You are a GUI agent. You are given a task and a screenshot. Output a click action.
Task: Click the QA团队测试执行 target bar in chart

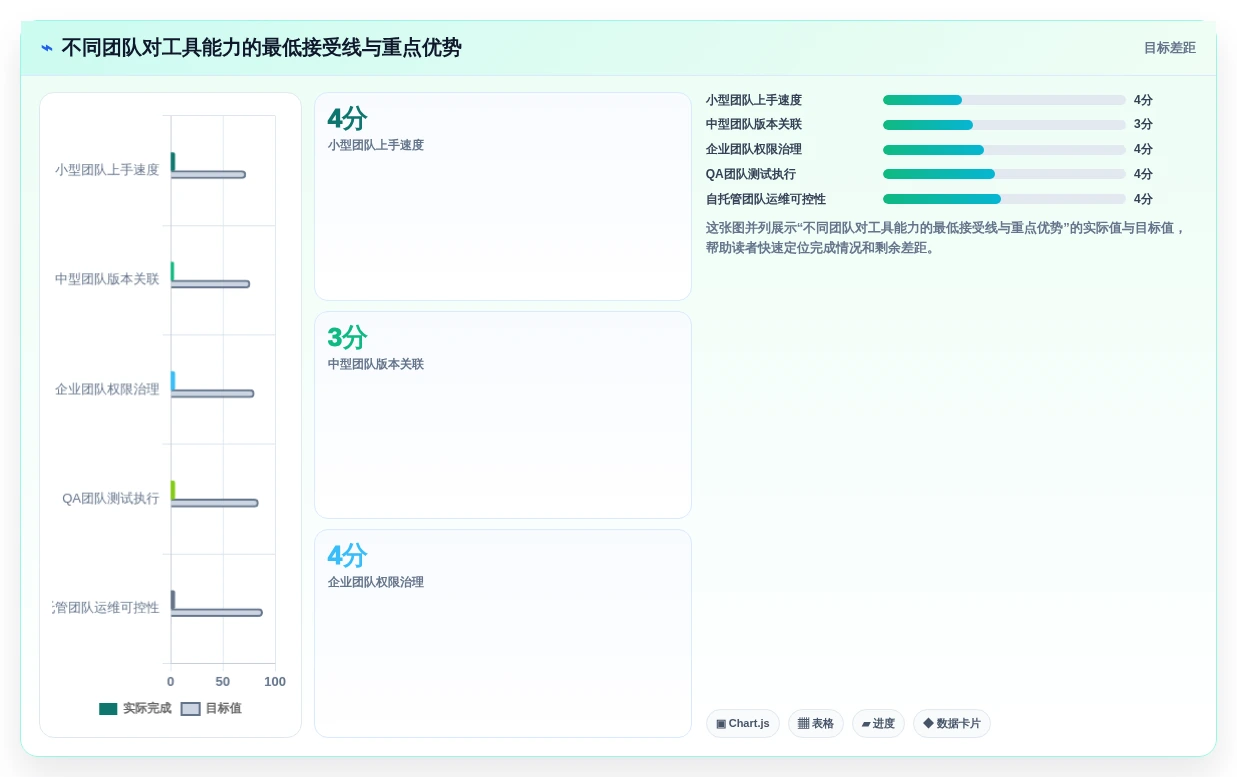coord(214,503)
